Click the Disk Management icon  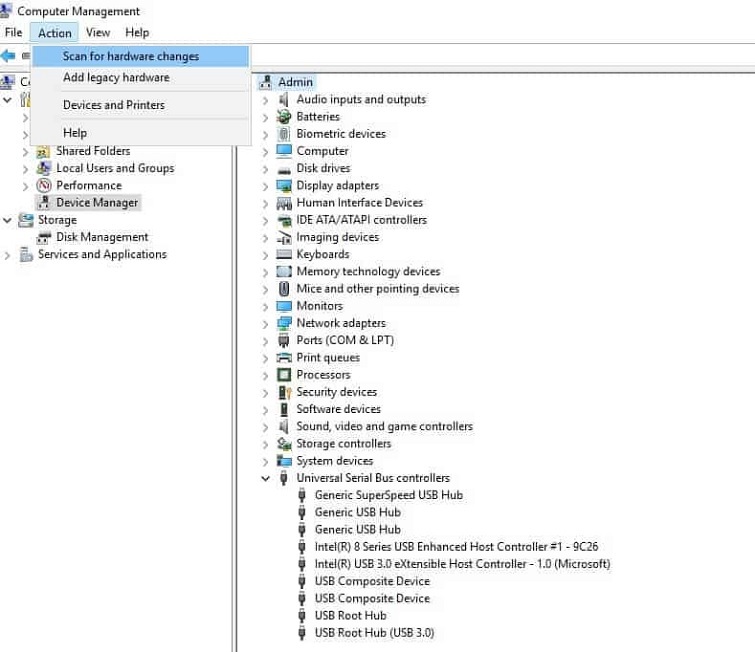[44, 238]
